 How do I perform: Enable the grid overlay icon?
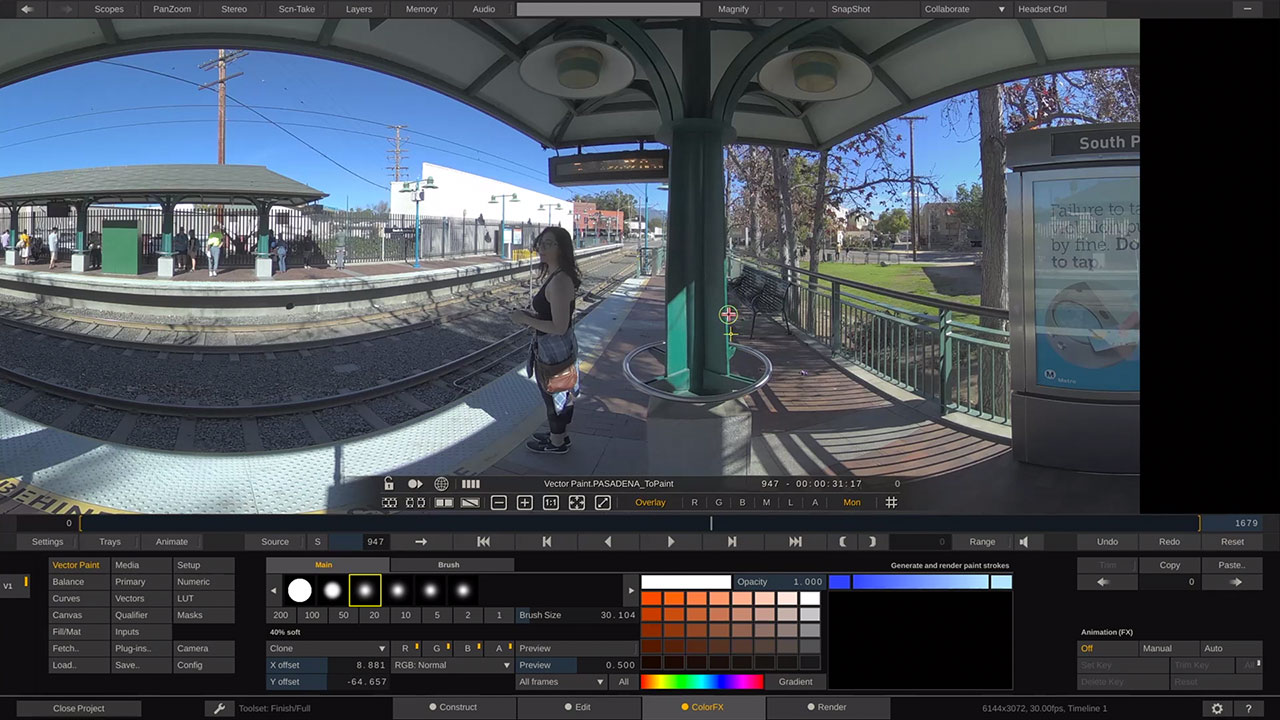891,502
